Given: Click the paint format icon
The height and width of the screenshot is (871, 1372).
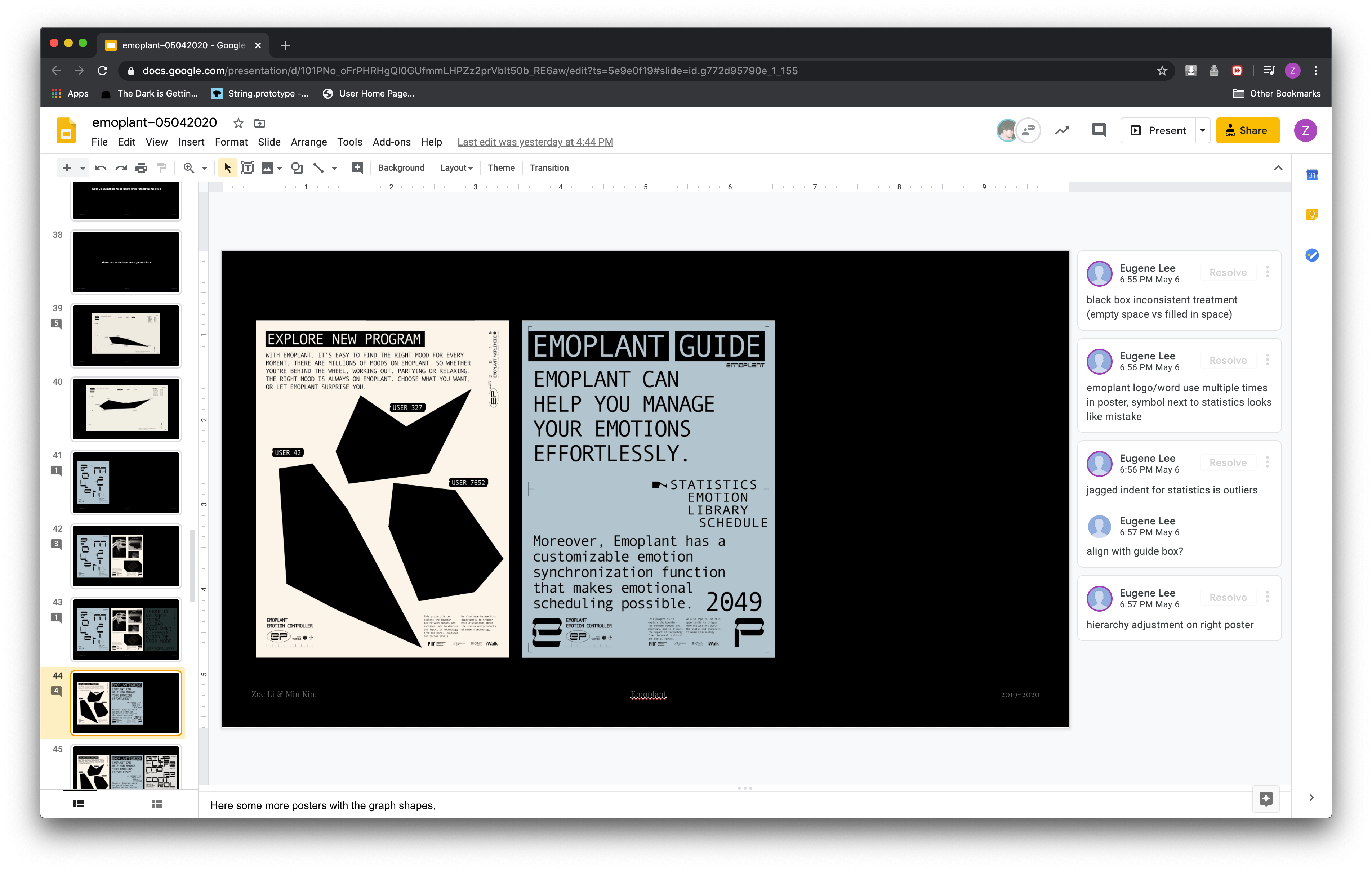Looking at the screenshot, I should (x=162, y=167).
